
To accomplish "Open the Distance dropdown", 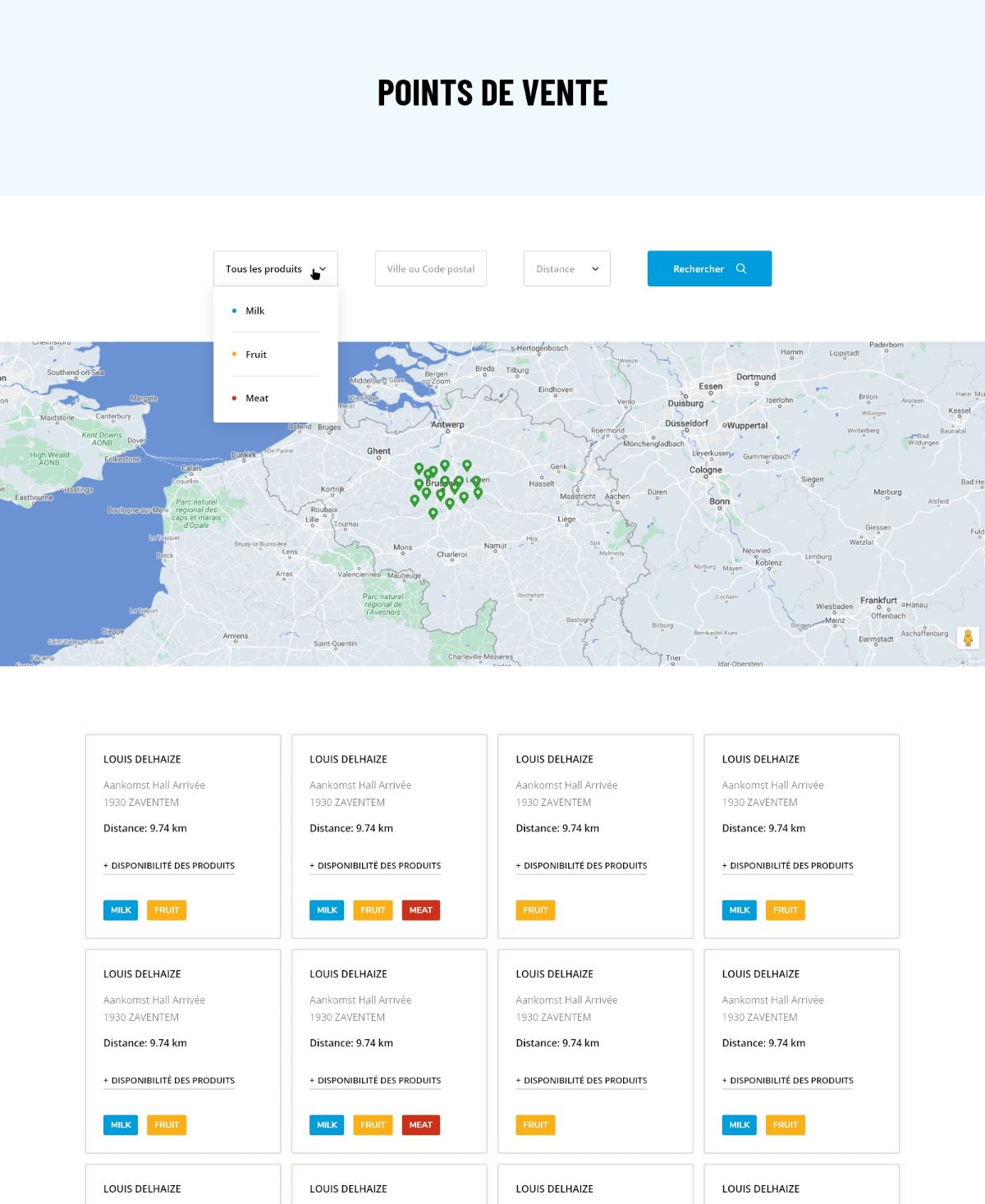I will click(x=567, y=268).
